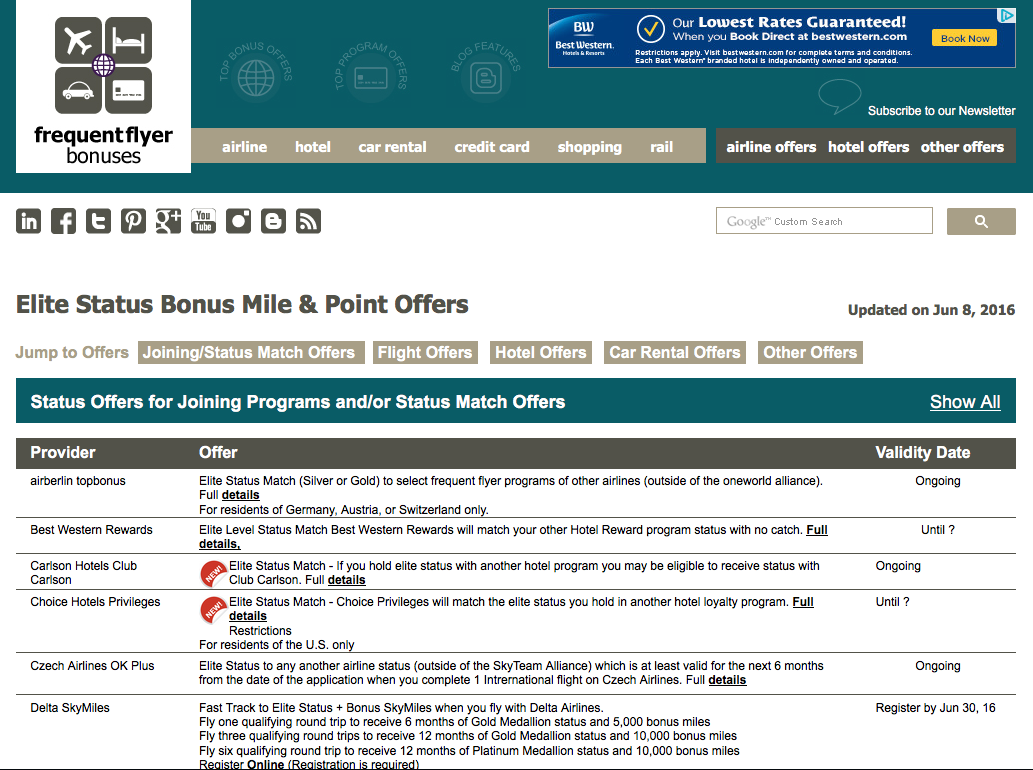Open Choice Privileges Full details link
Image resolution: width=1033 pixels, height=770 pixels.
(x=803, y=602)
